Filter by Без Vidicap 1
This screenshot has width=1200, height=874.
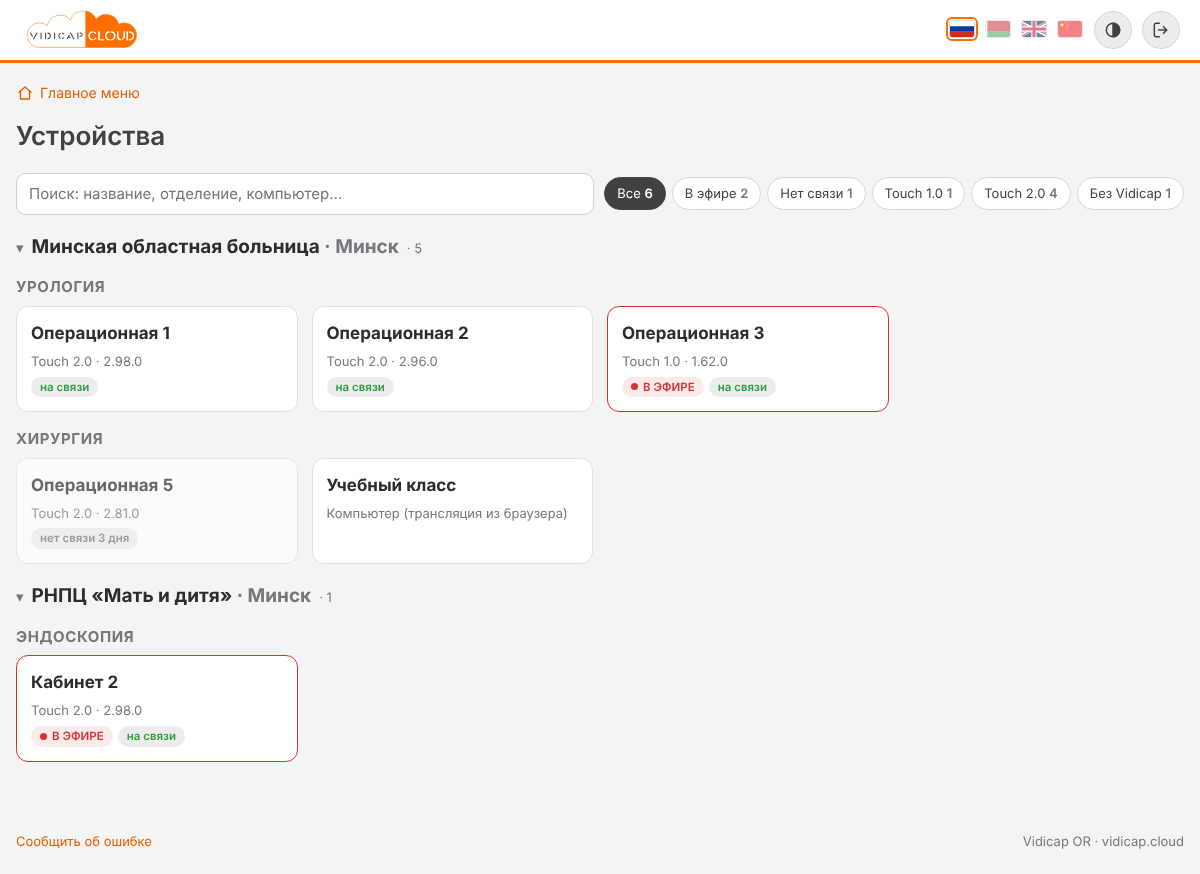[x=1130, y=194]
